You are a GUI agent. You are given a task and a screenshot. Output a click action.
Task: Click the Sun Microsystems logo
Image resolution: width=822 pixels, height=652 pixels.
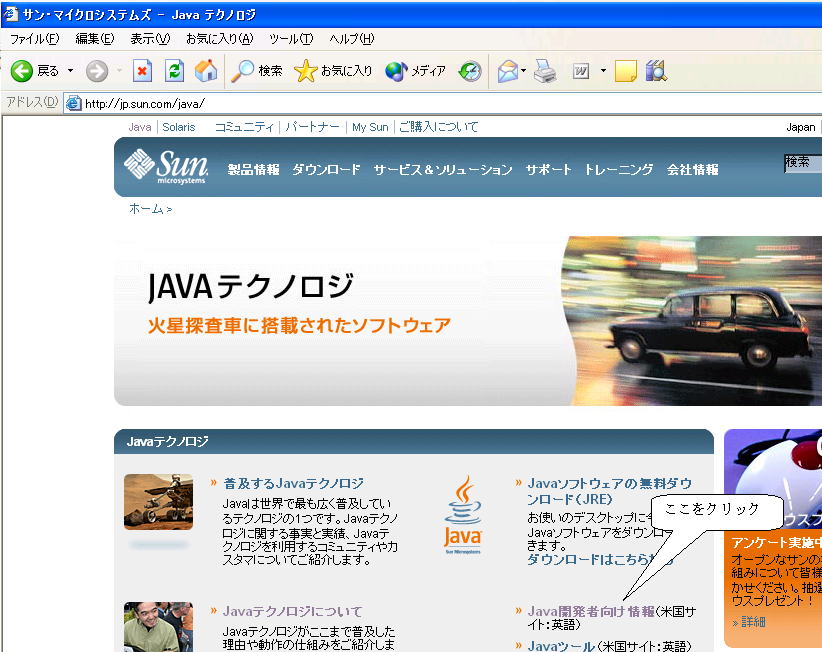(166, 167)
